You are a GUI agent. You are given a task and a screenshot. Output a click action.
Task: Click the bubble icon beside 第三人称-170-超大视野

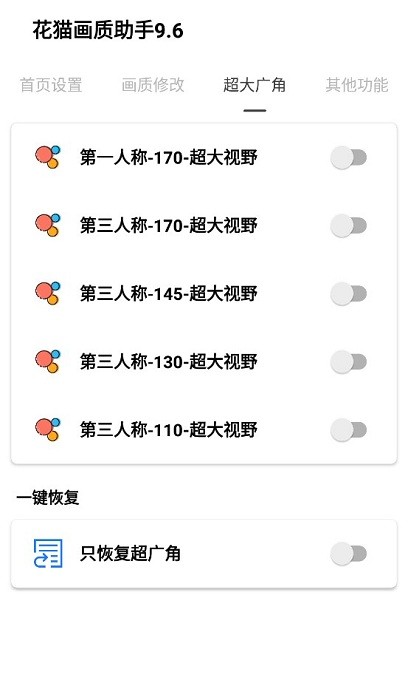coord(47,225)
